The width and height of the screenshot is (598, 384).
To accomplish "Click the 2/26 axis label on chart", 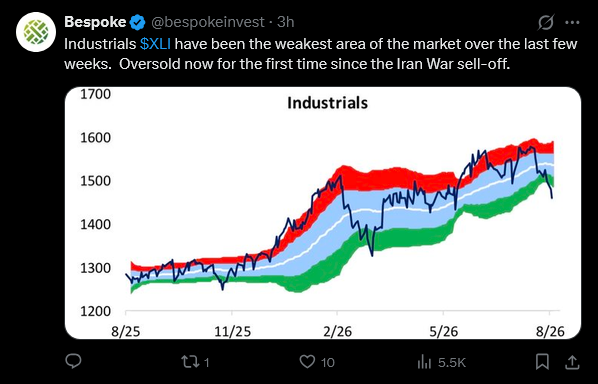I will point(338,331).
